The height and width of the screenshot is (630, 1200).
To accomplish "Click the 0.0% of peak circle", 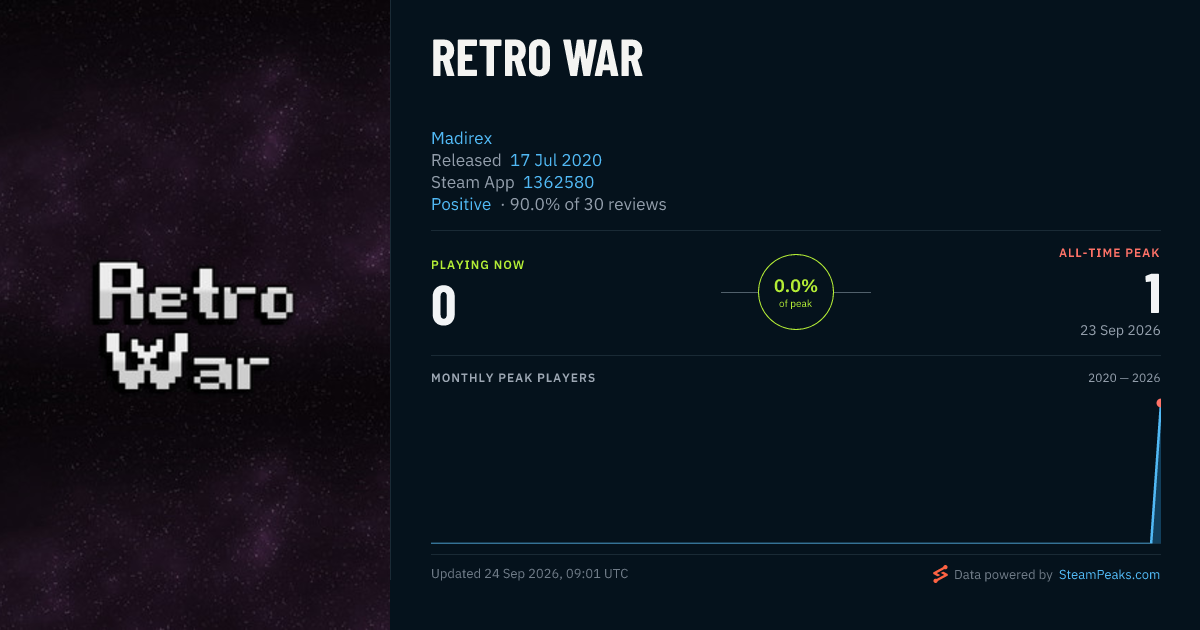I will (x=796, y=292).
